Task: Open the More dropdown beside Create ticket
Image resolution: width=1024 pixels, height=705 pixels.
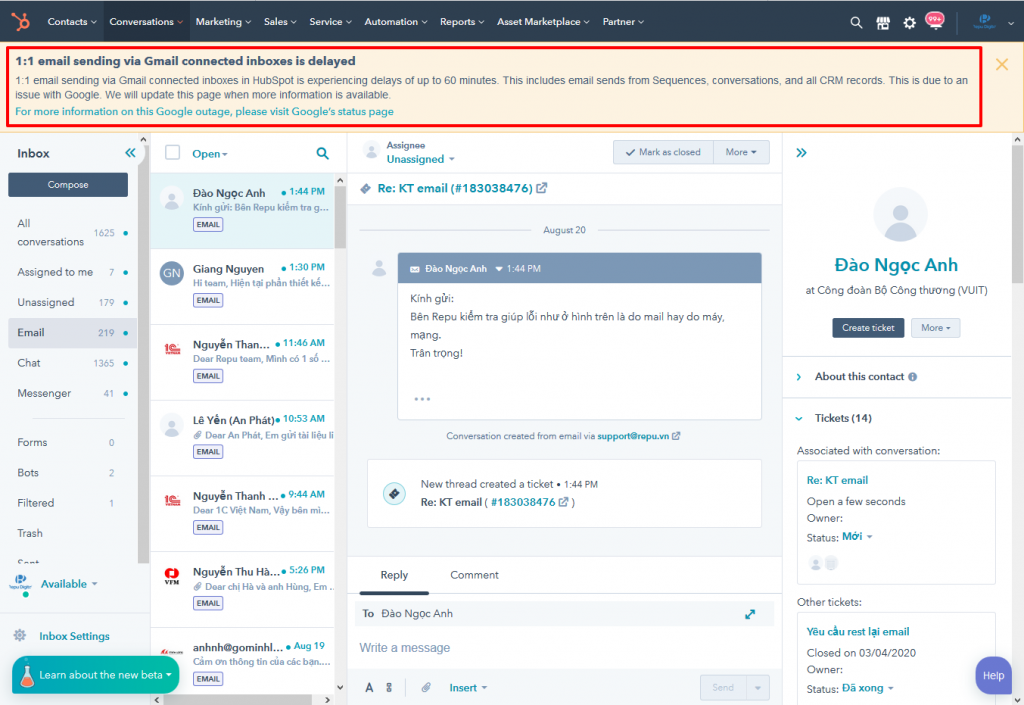Action: tap(935, 328)
